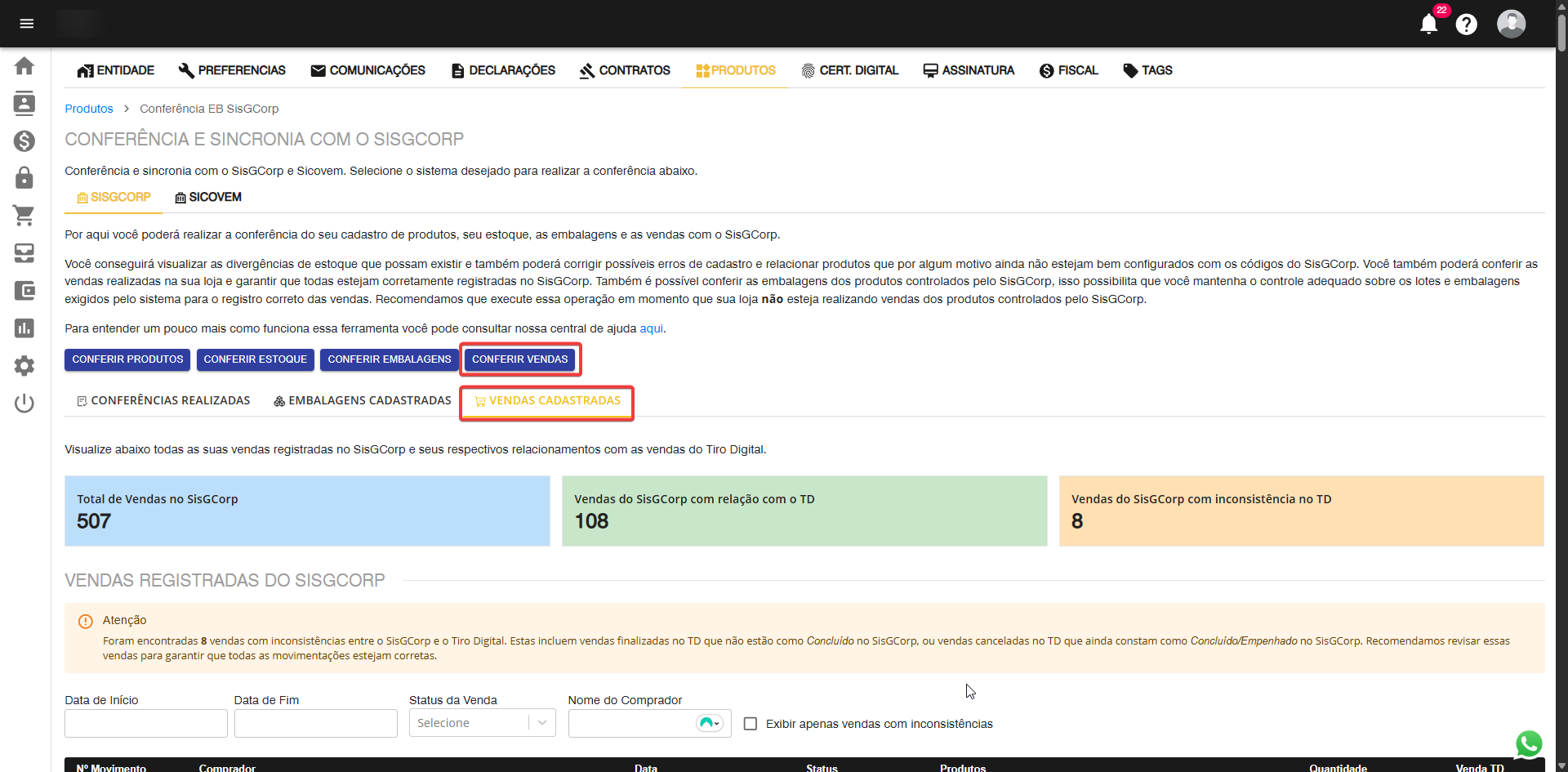The image size is (1568, 772).
Task: Select the Contratos menu item
Action: click(625, 71)
